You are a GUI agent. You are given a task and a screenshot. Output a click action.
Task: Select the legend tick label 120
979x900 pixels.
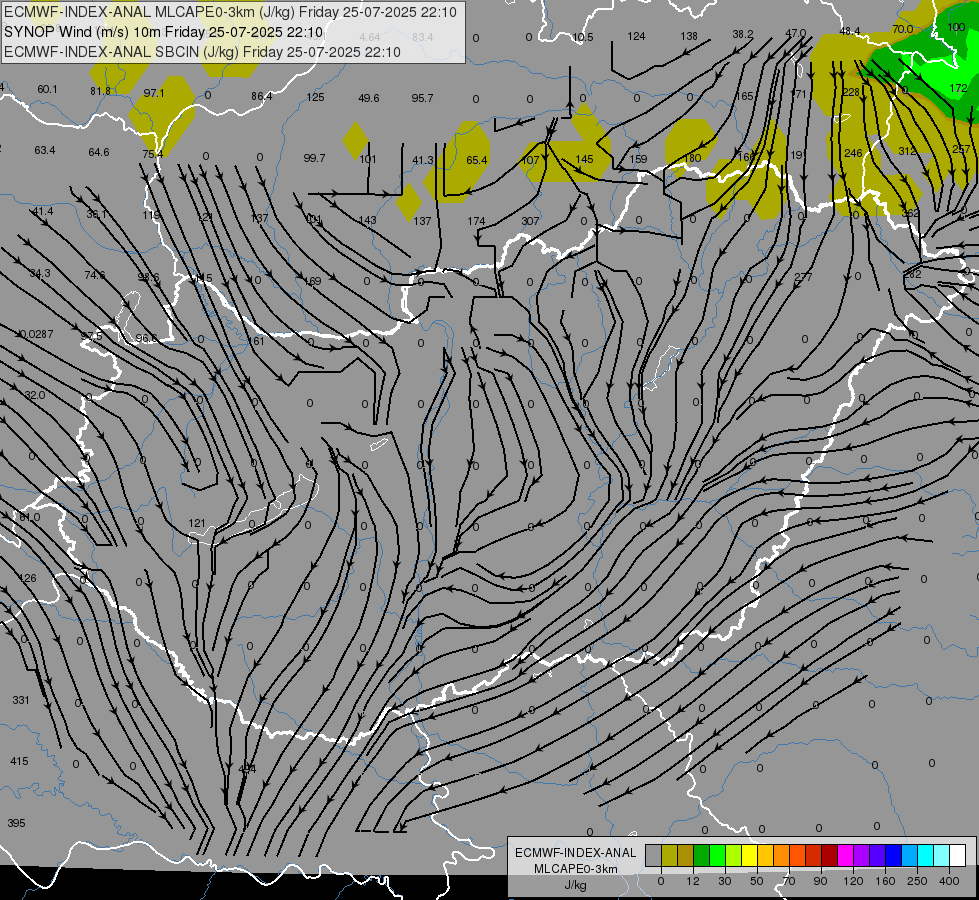853,881
